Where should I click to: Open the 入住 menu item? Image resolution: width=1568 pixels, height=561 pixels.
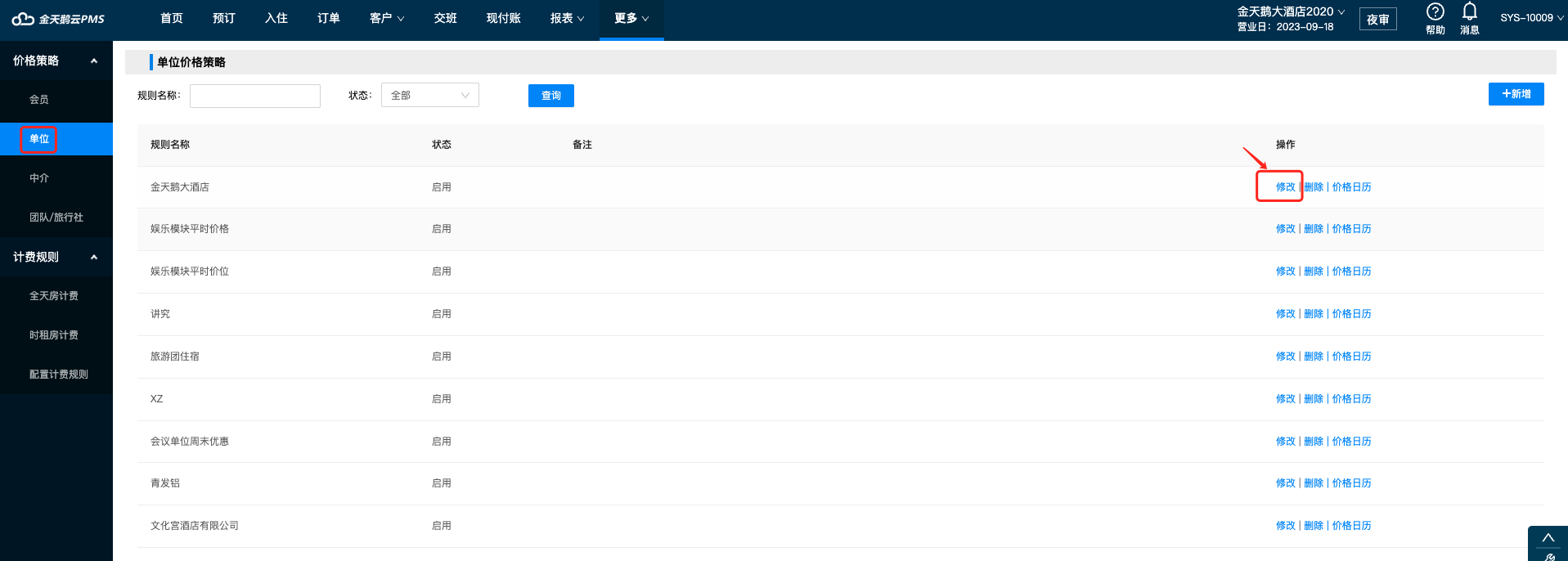coord(276,19)
